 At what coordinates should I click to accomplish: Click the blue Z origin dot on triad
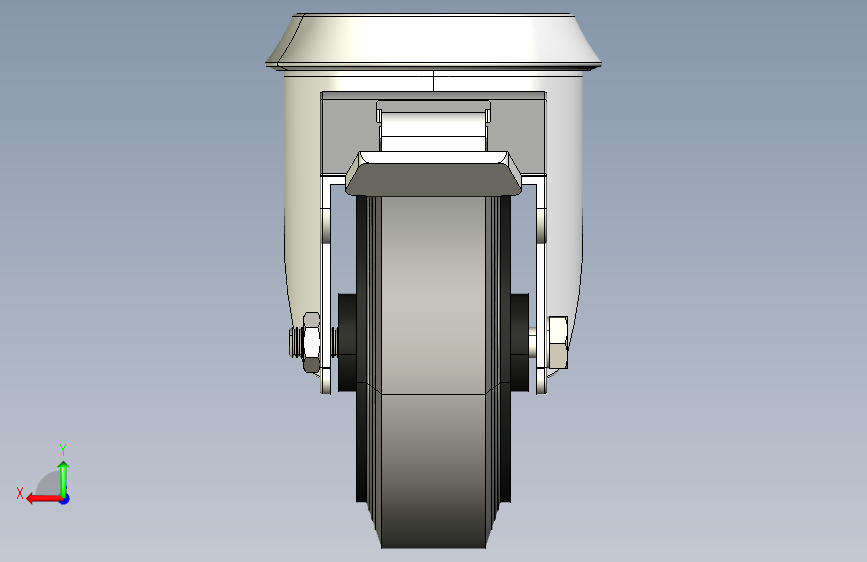[x=65, y=499]
